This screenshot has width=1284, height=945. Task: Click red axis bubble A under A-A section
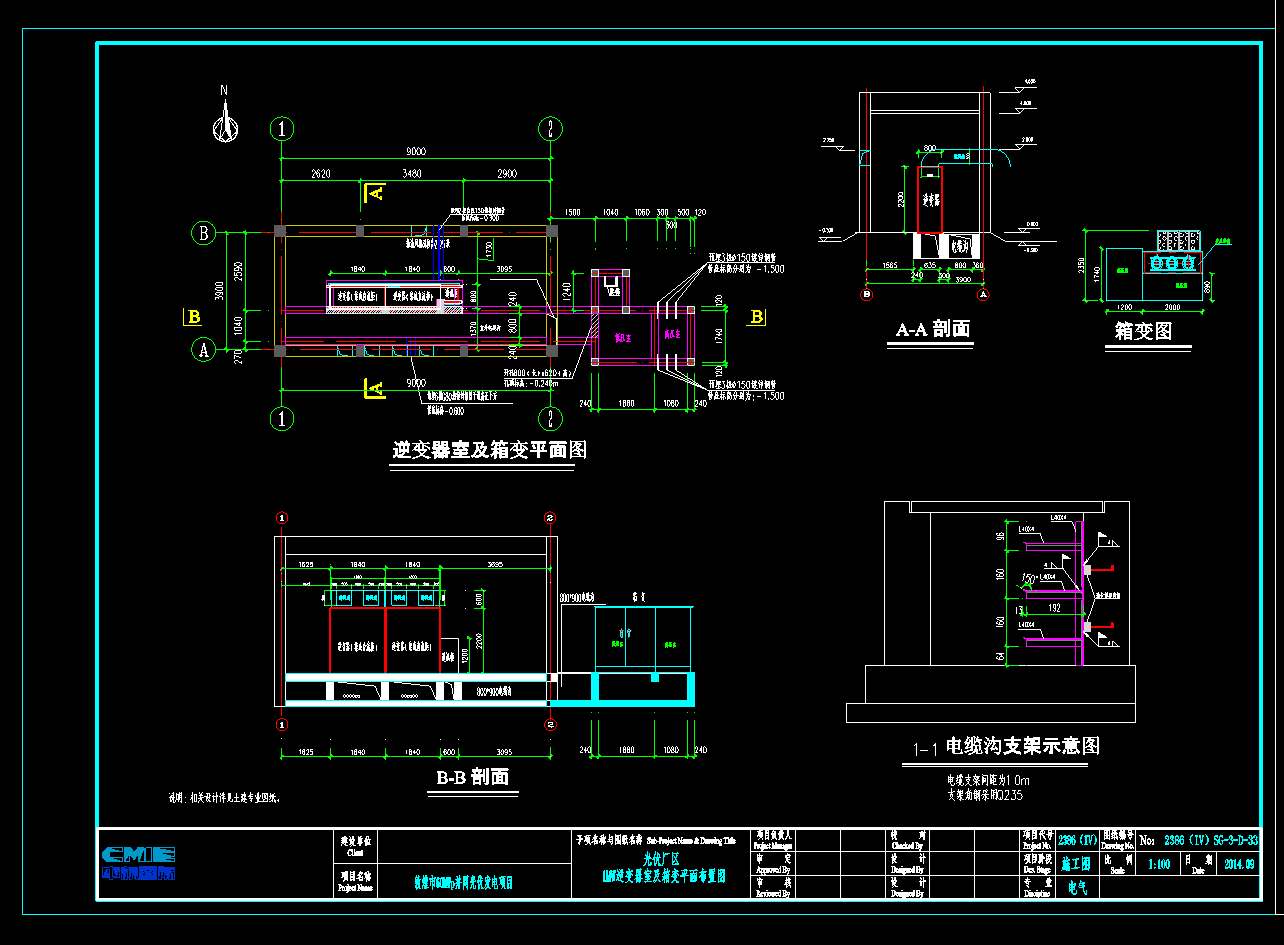point(983,295)
